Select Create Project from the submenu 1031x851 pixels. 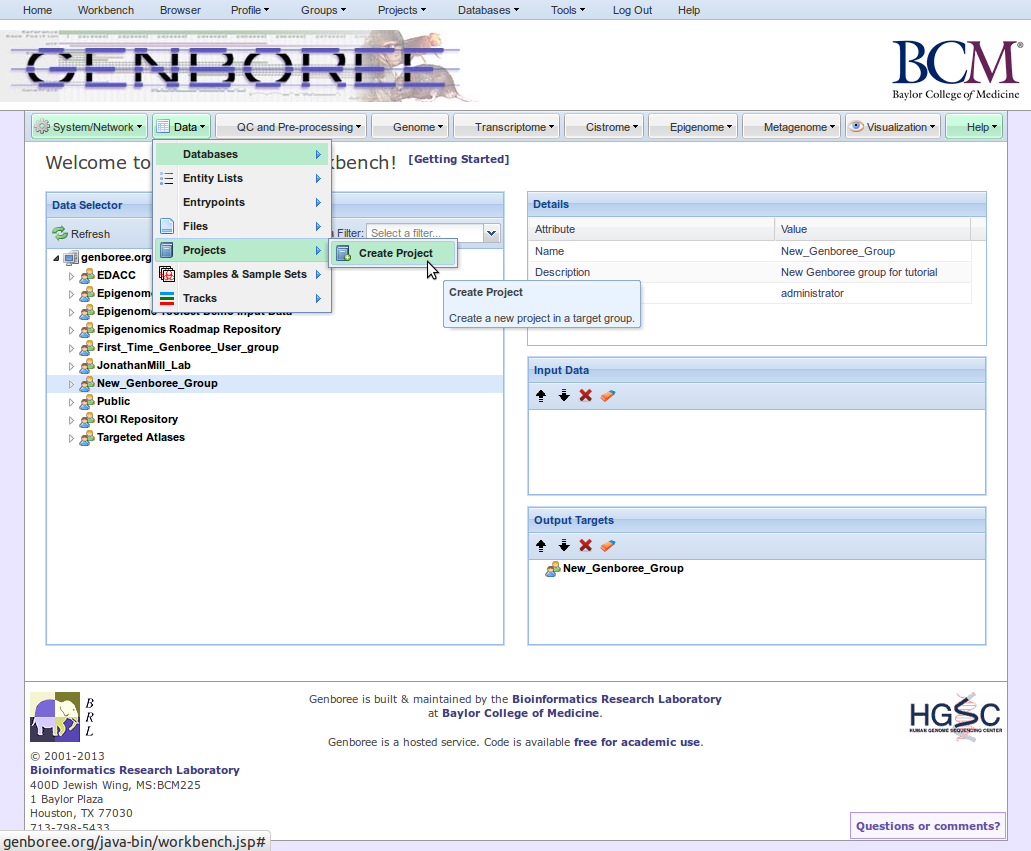pyautogui.click(x=395, y=253)
